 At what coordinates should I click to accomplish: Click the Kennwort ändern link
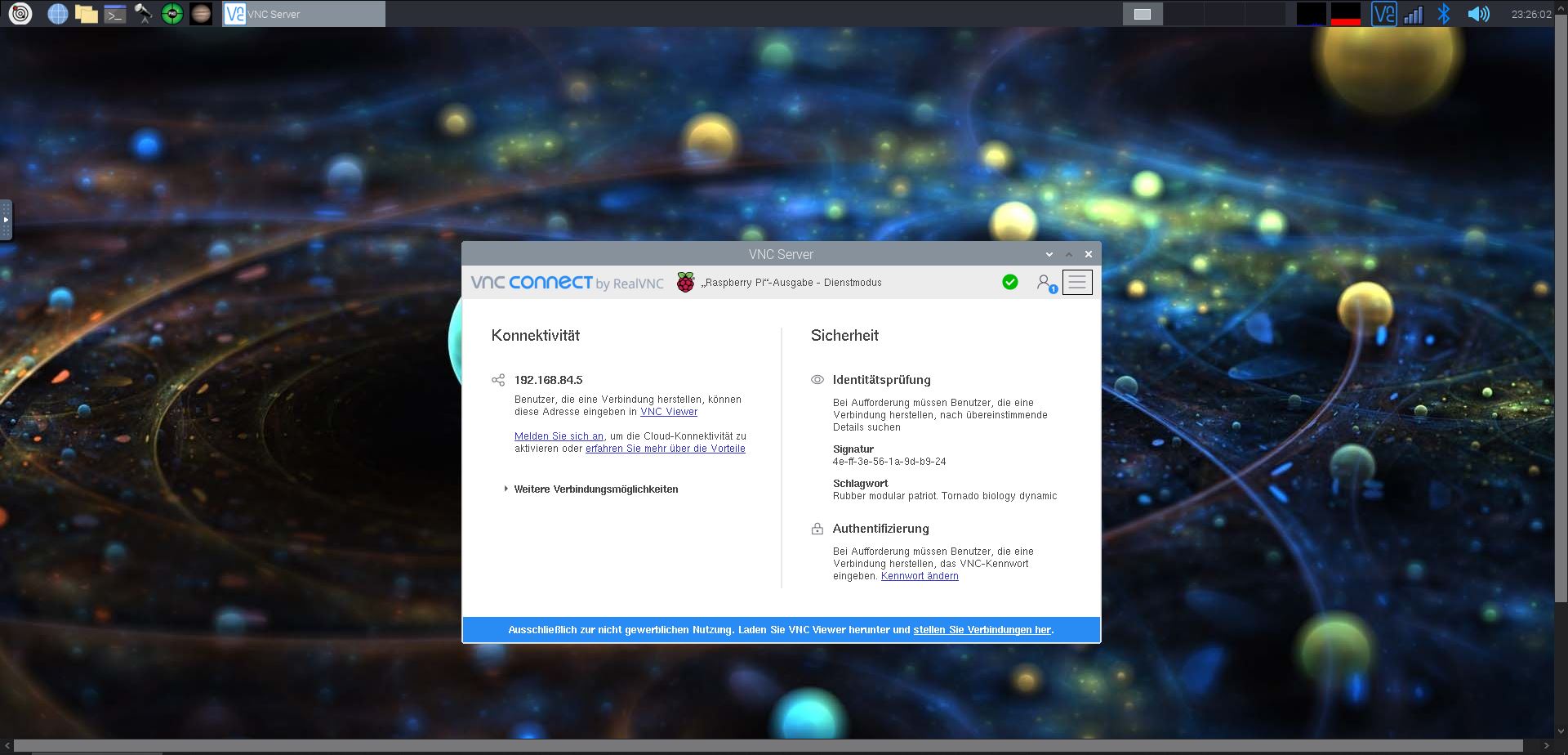point(920,576)
